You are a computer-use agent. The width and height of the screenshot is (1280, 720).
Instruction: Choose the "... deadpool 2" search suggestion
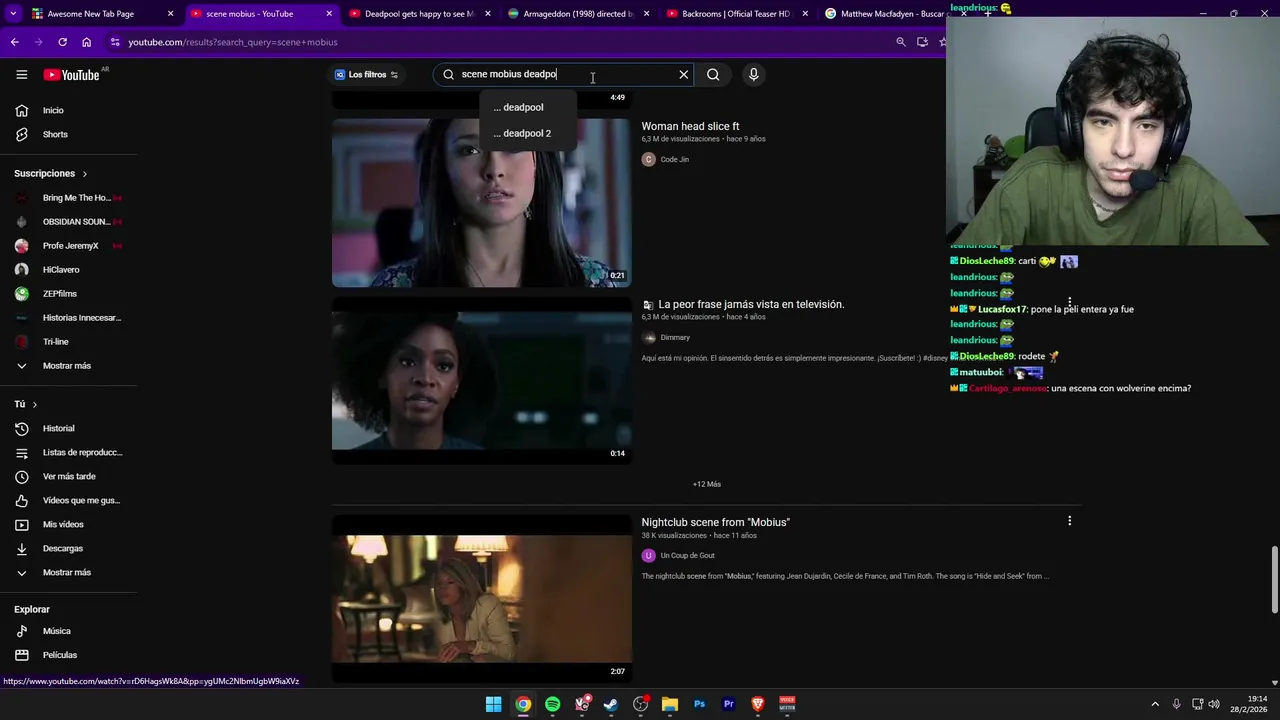pyautogui.click(x=528, y=133)
